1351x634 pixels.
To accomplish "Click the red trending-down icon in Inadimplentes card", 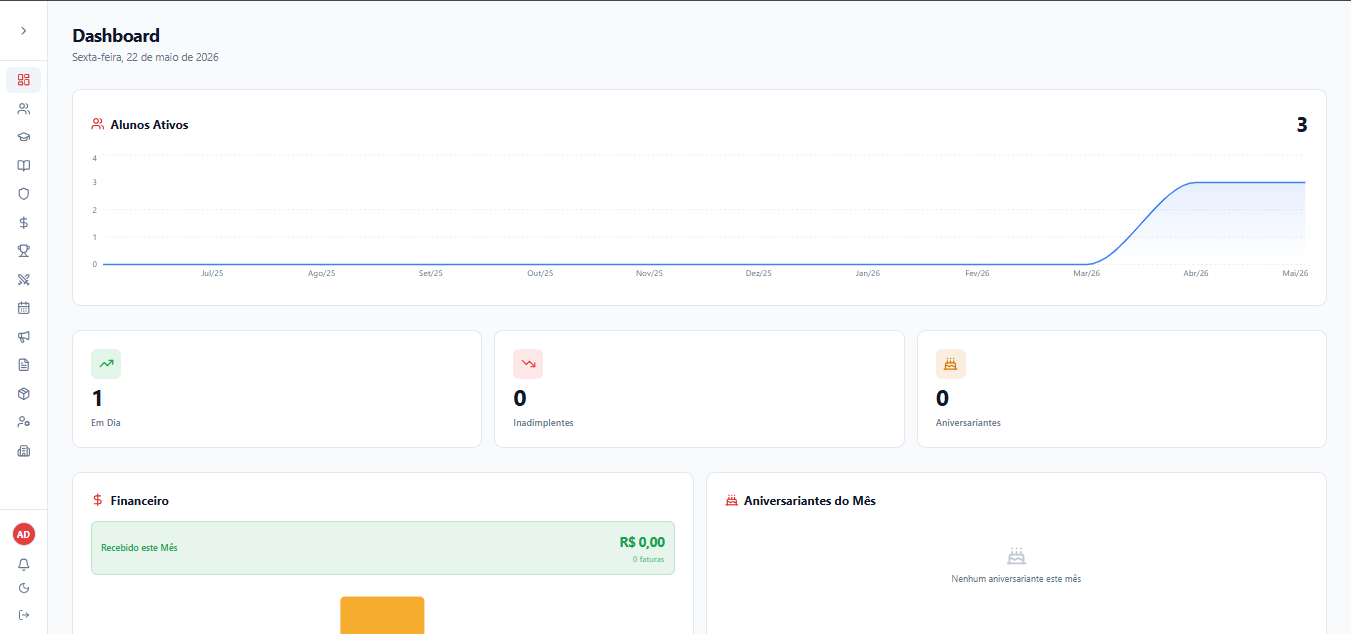I will [x=528, y=364].
